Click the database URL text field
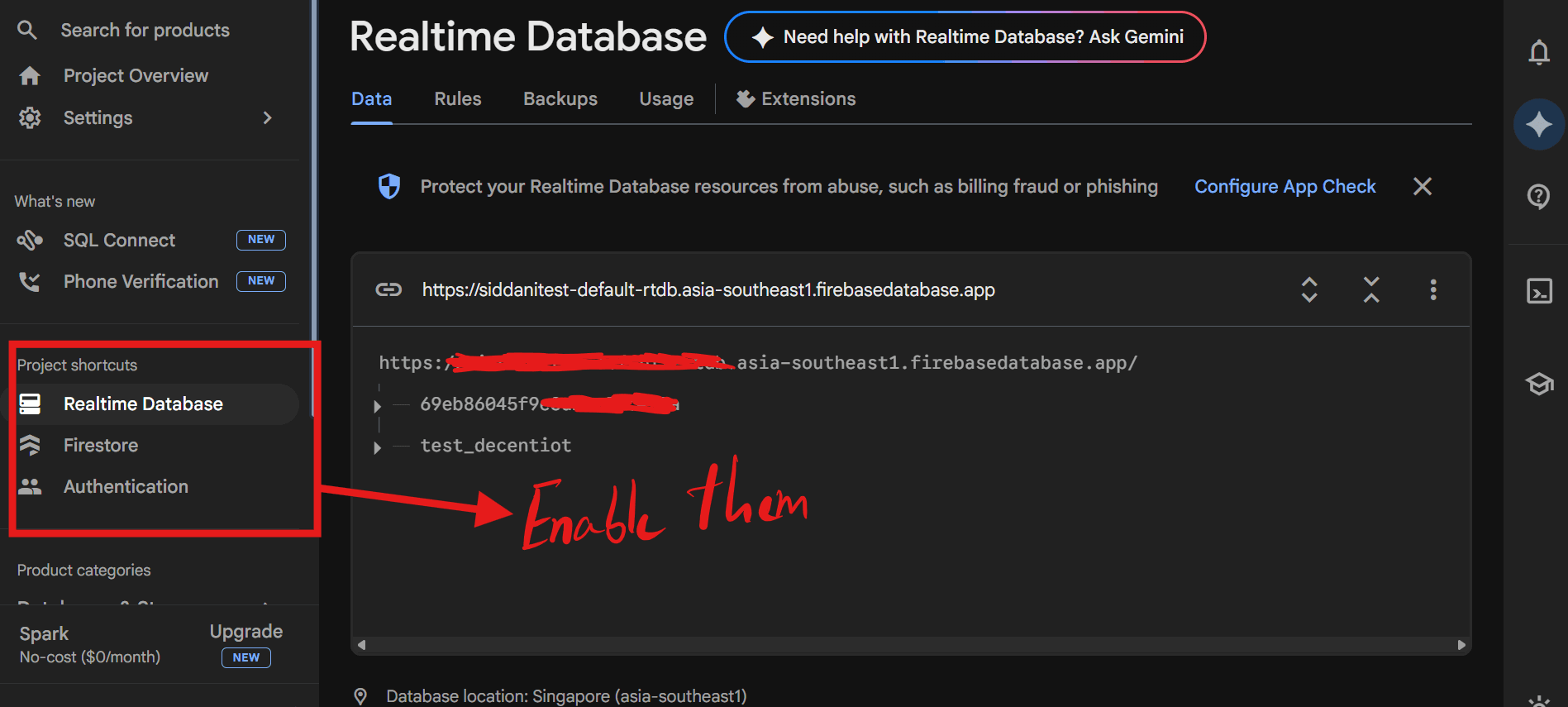The height and width of the screenshot is (707, 1568). [708, 289]
